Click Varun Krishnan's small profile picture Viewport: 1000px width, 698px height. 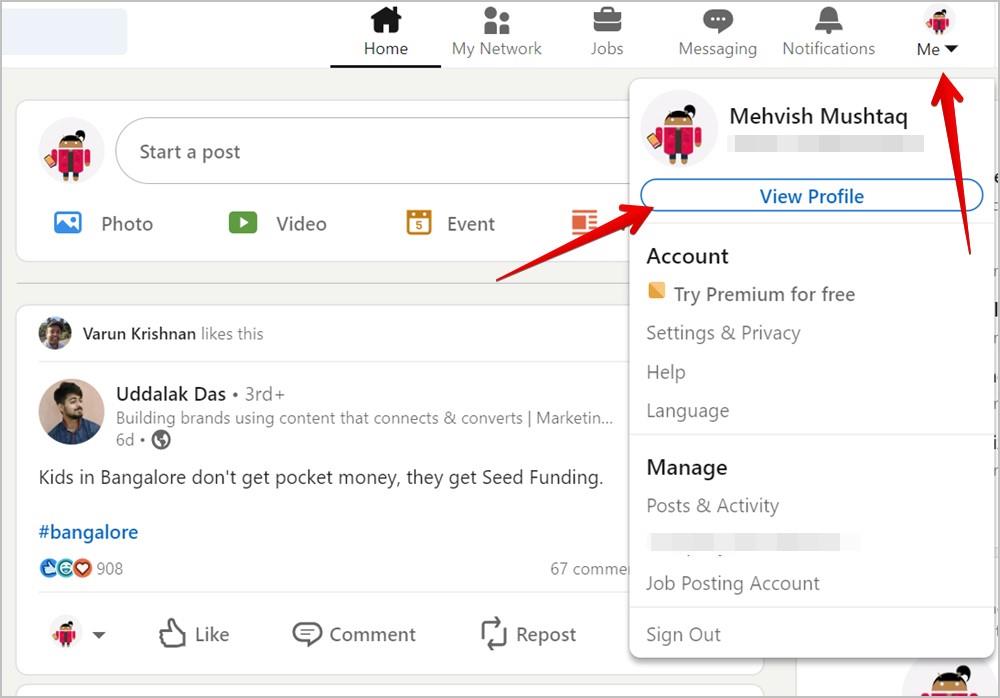coord(55,333)
